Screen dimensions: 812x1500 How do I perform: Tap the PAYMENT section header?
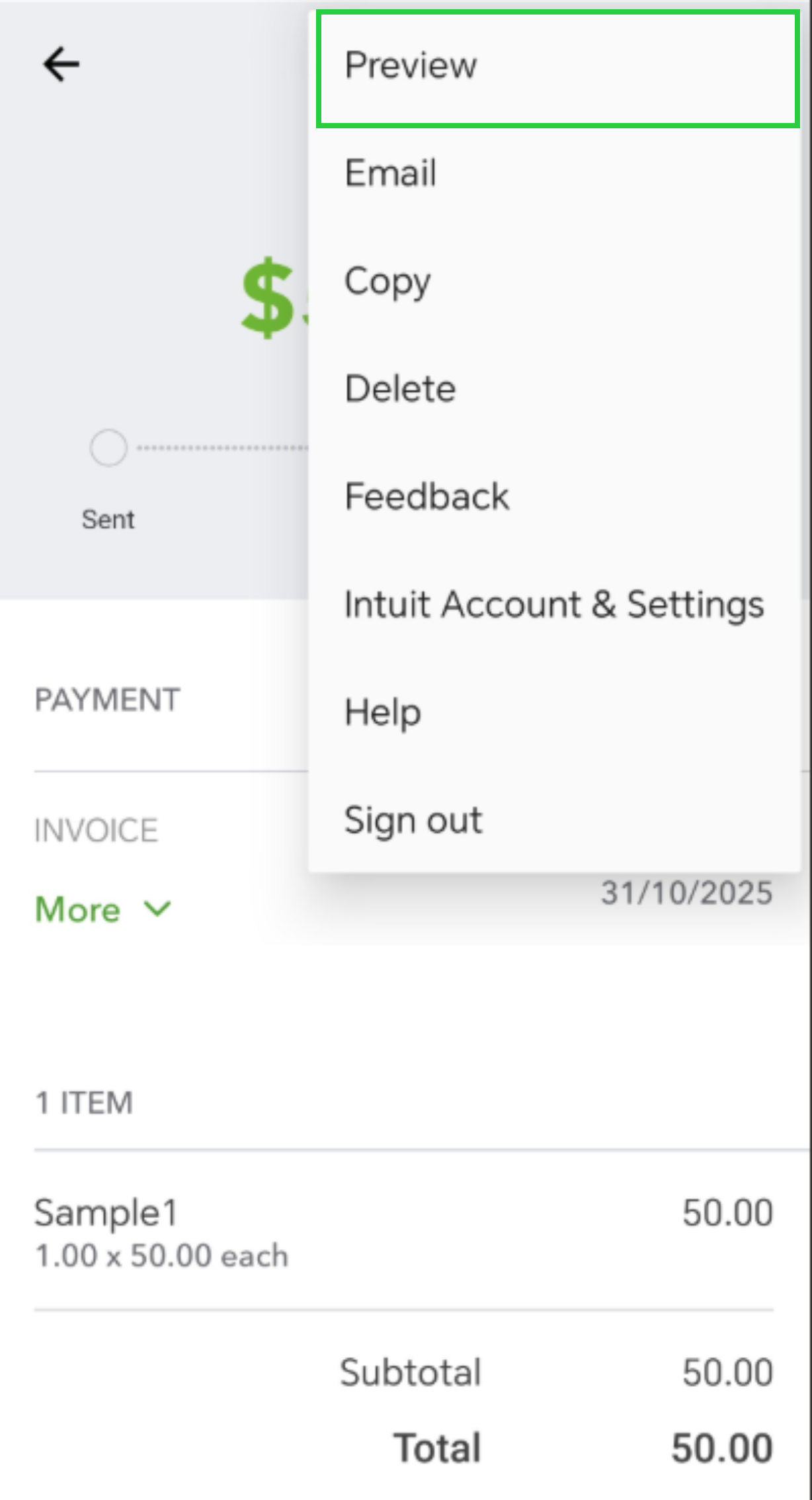(107, 700)
